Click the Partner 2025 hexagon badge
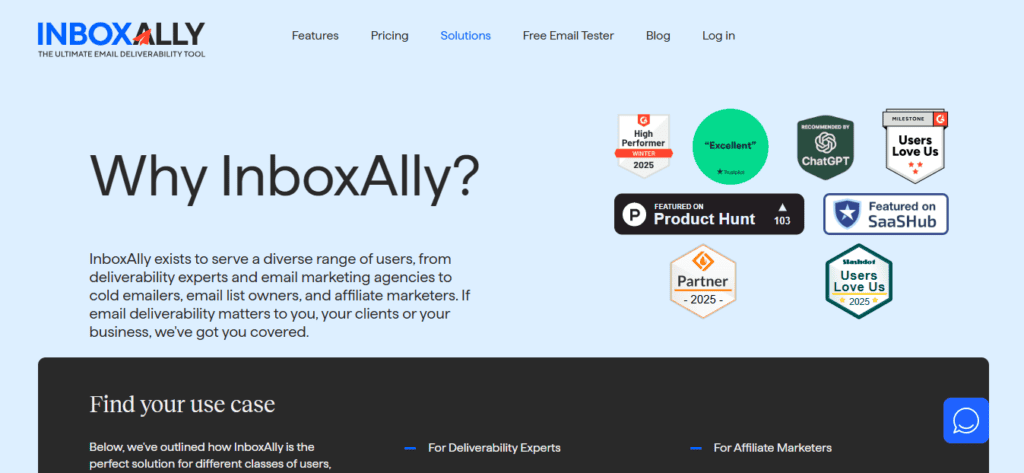Viewport: 1024px width, 473px height. pos(703,281)
